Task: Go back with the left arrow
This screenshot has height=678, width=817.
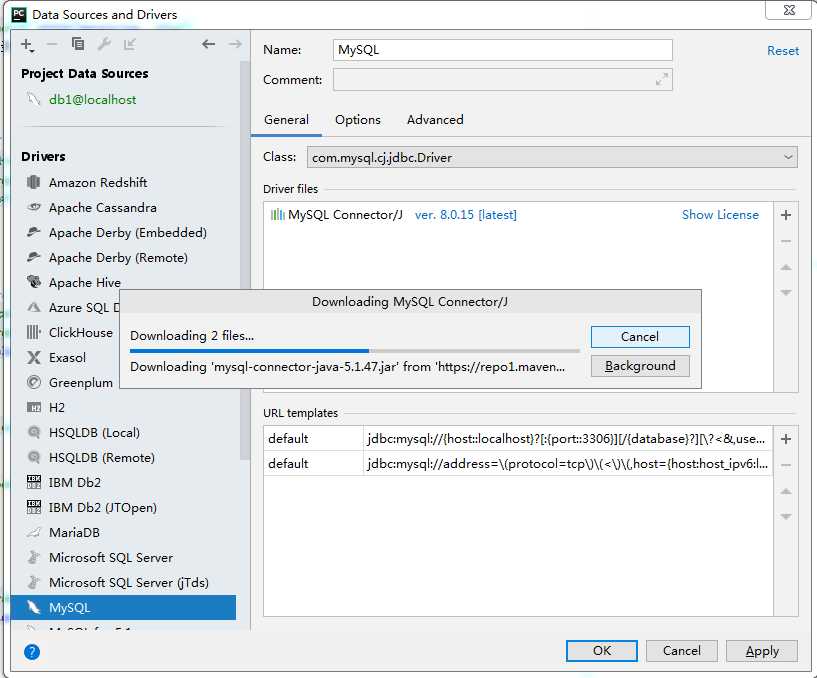Action: point(208,44)
